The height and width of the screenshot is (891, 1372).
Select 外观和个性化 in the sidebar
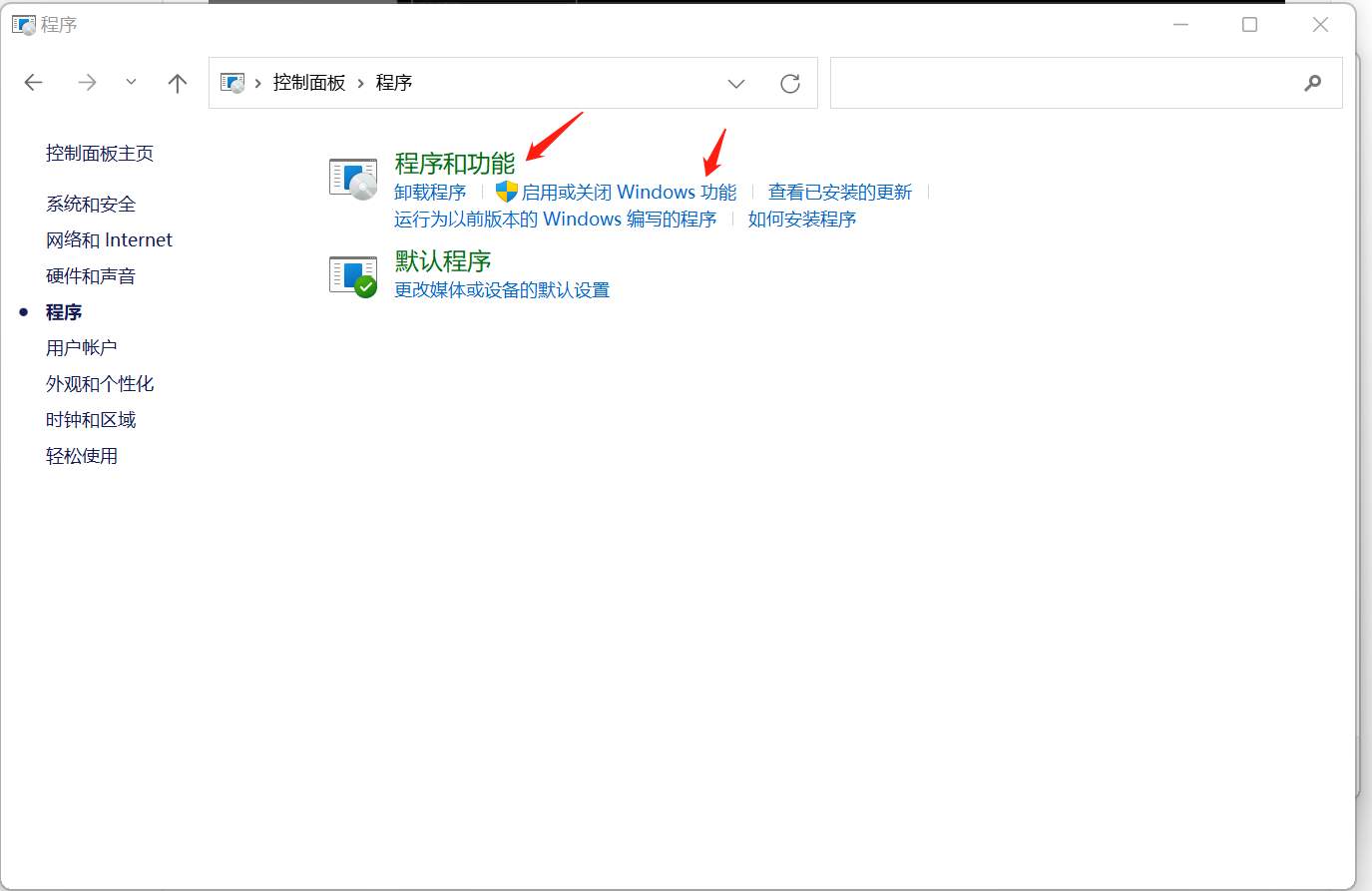(100, 384)
